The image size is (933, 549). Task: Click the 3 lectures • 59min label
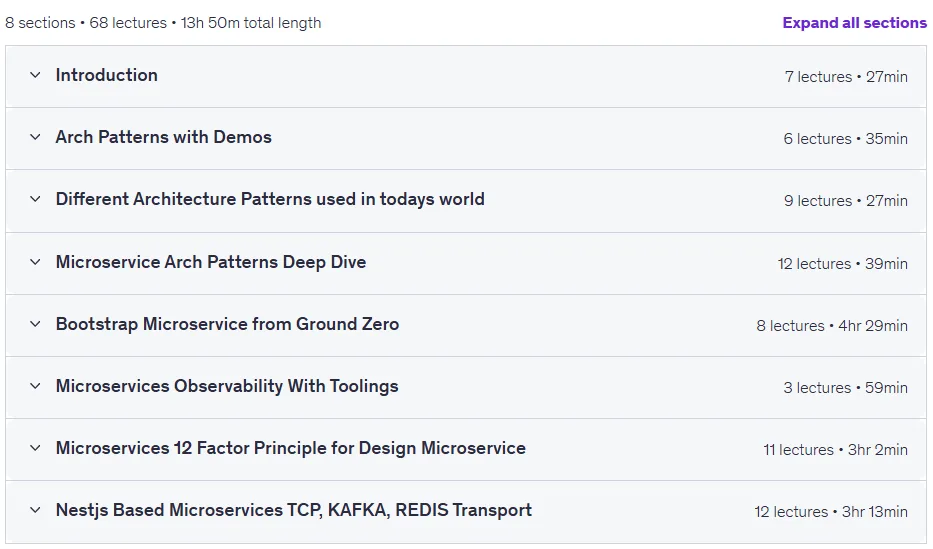pyautogui.click(x=846, y=388)
